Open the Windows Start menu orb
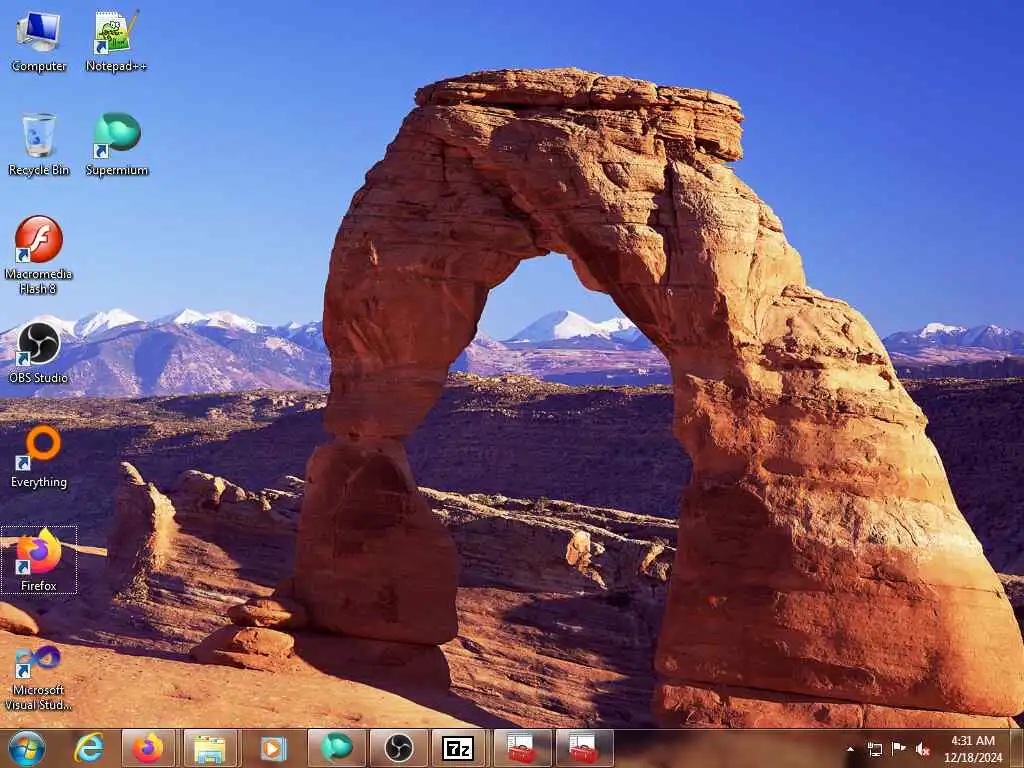The height and width of the screenshot is (768, 1024). (27, 748)
